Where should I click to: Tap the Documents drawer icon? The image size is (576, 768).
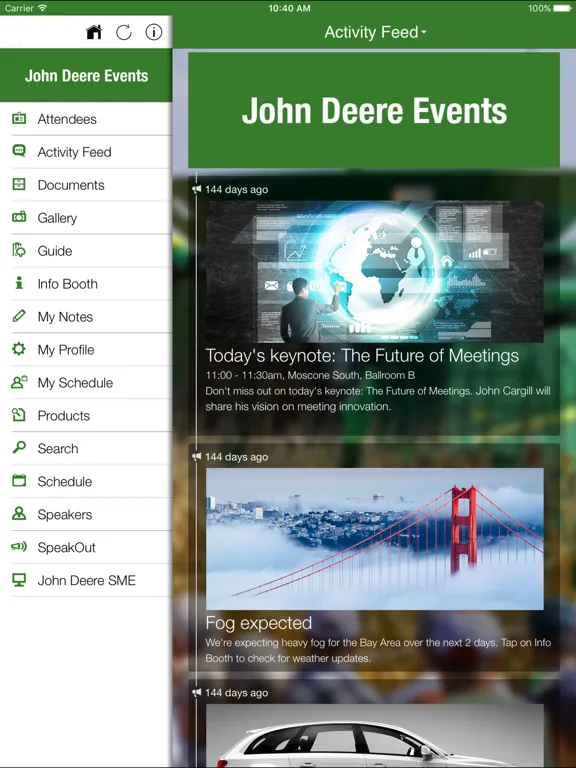click(x=19, y=184)
